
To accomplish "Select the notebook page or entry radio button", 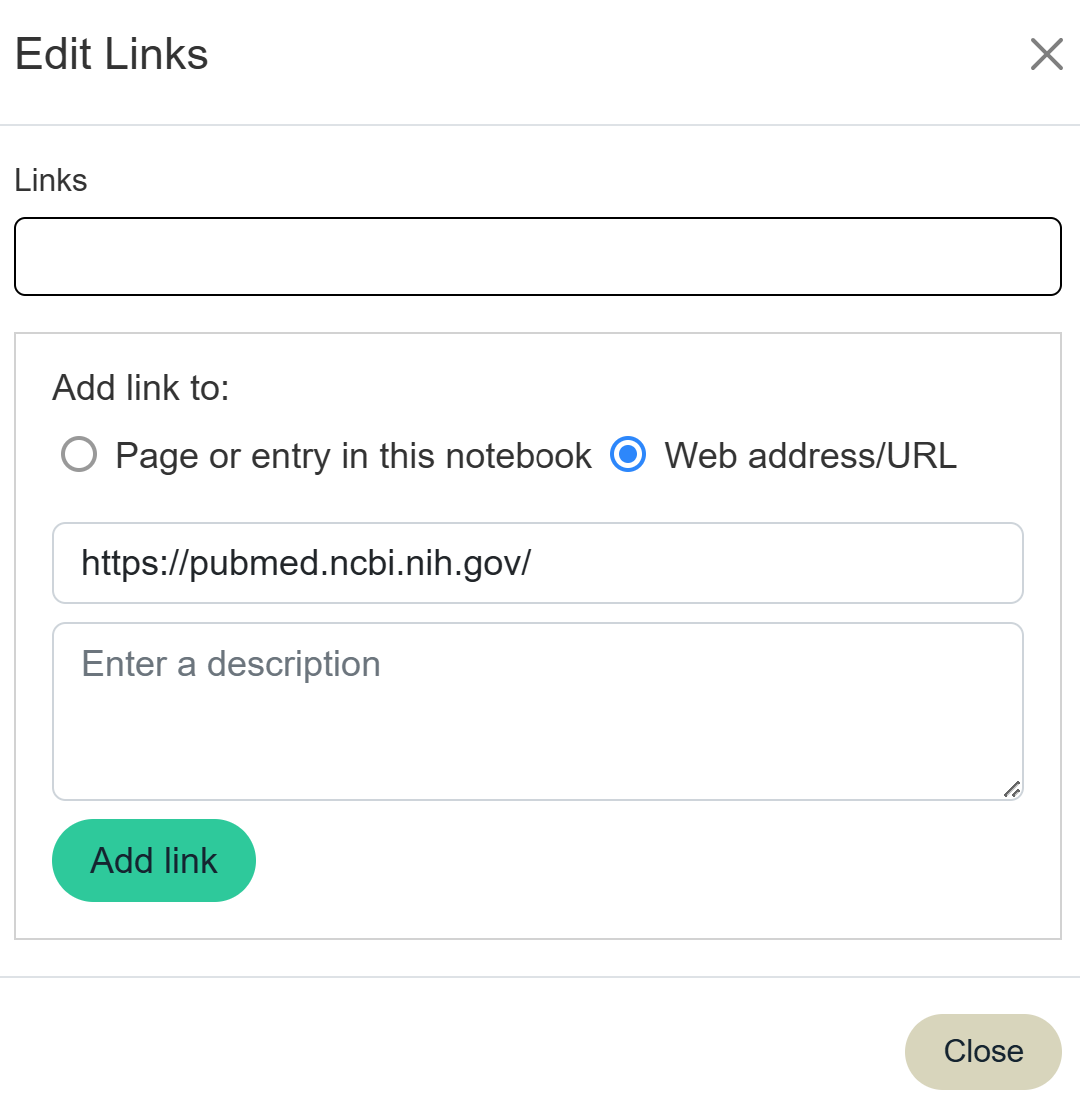I will coord(78,455).
